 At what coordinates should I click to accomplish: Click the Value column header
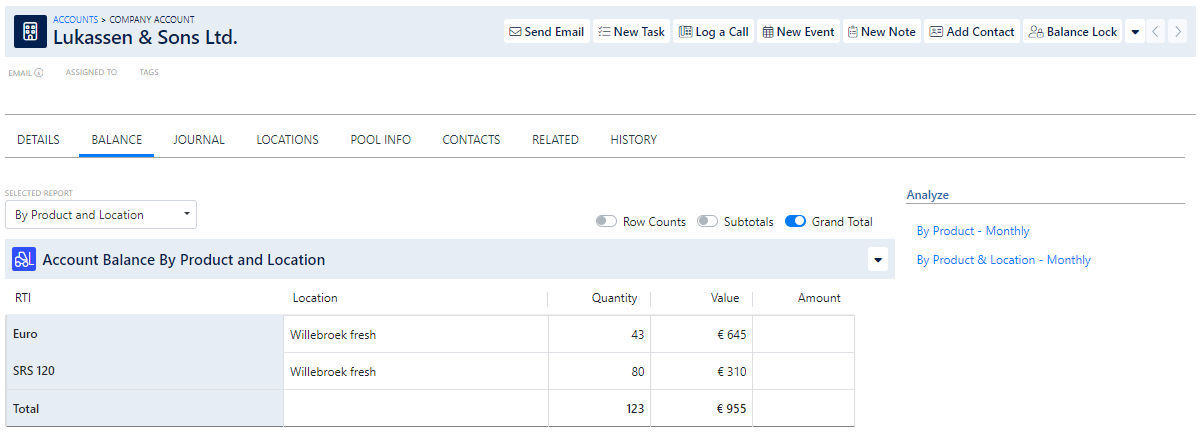(x=724, y=298)
